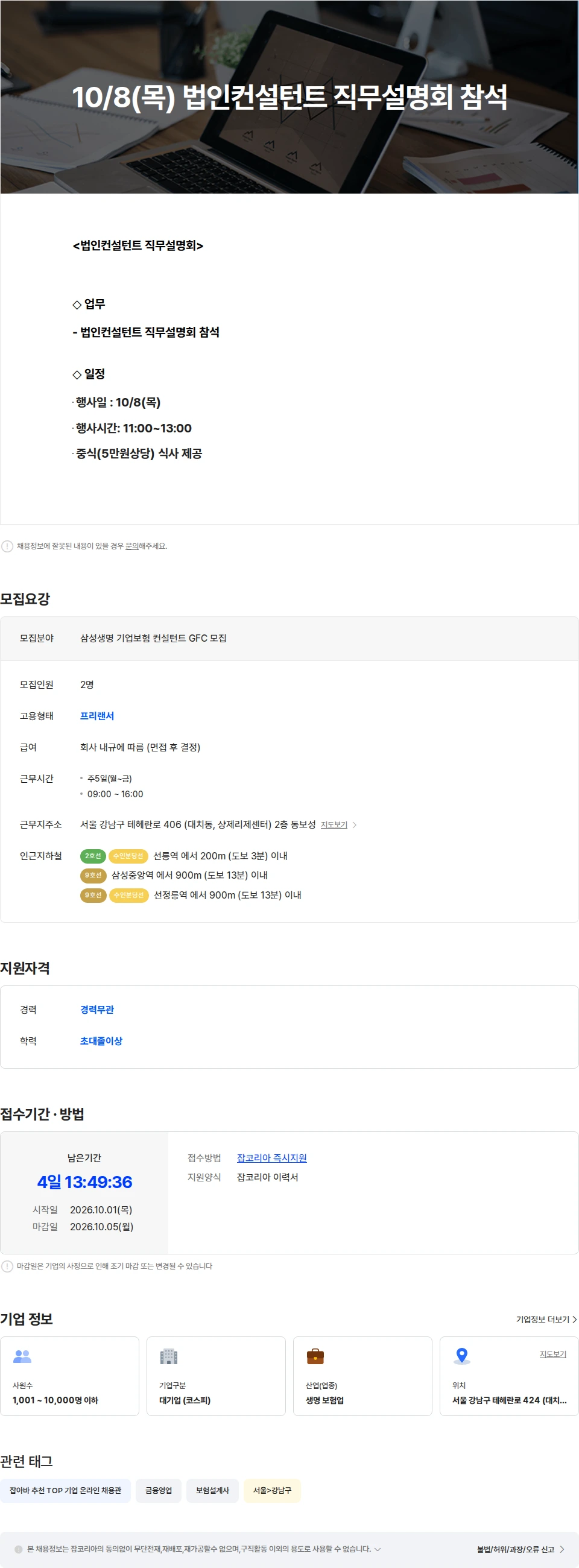Click the info icon beside the 채용정보 notice

coord(7,546)
